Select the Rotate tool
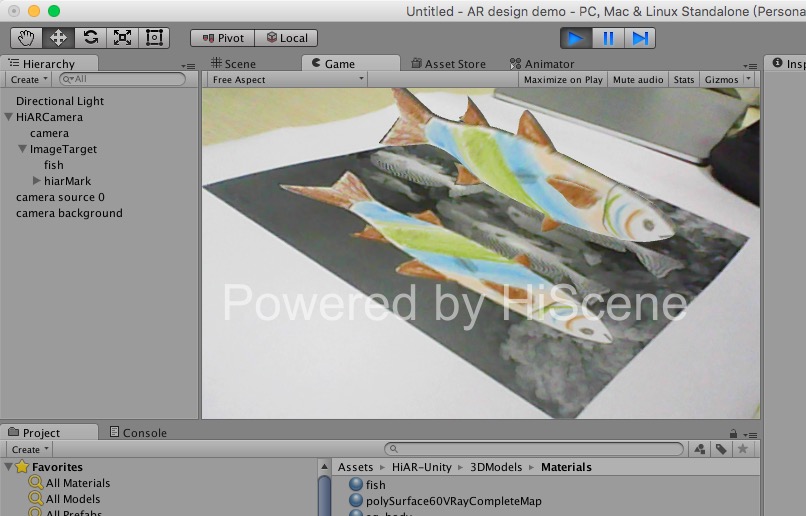Image resolution: width=806 pixels, height=516 pixels. point(90,38)
